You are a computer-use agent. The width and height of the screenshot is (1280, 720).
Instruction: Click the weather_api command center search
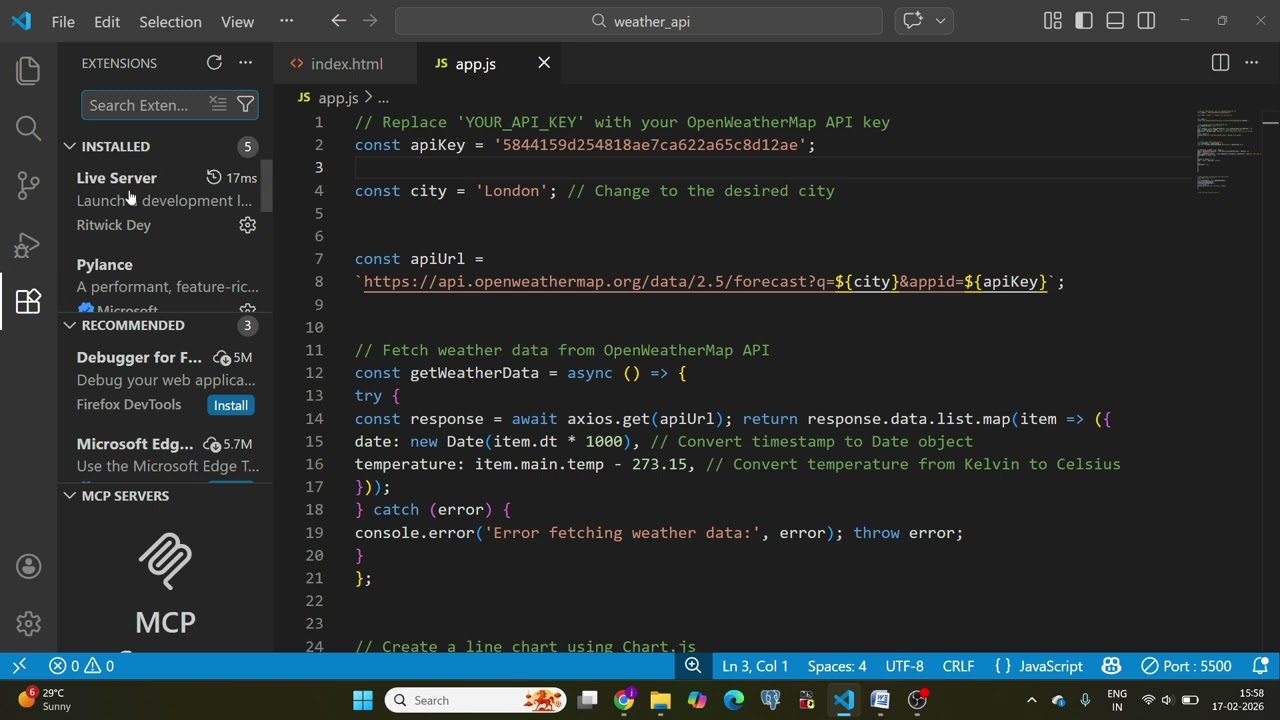639,21
